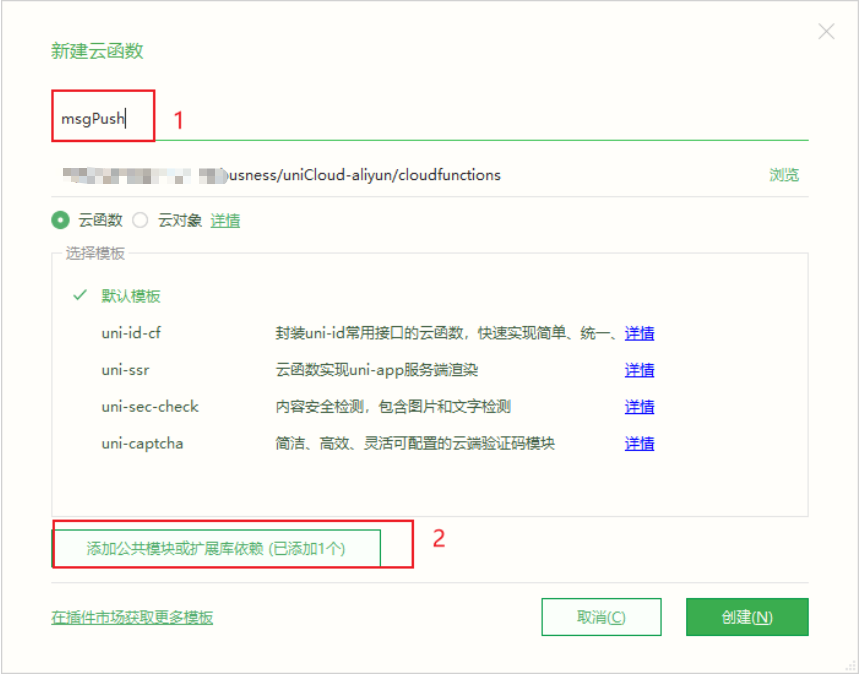Open 详情 link for uni-sec-check

(x=639, y=406)
